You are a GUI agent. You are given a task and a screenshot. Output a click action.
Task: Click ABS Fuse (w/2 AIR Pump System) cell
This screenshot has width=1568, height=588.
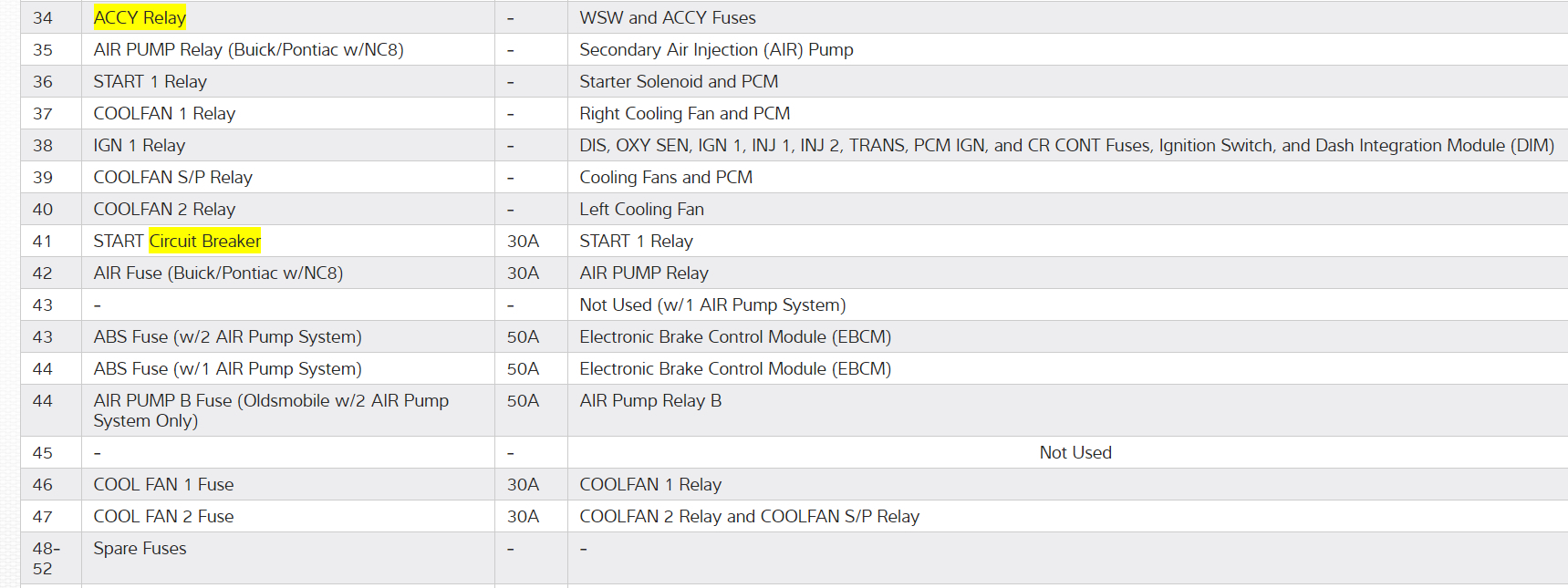point(227,336)
